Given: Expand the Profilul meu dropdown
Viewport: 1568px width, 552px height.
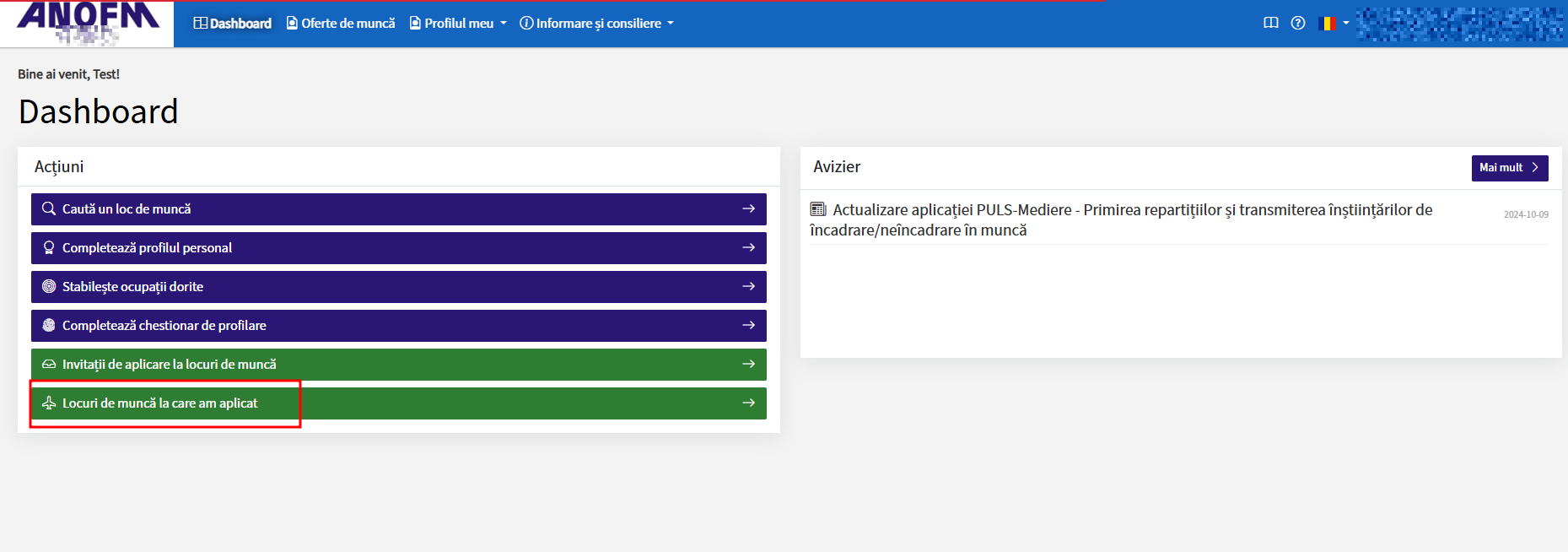Looking at the screenshot, I should coord(458,24).
